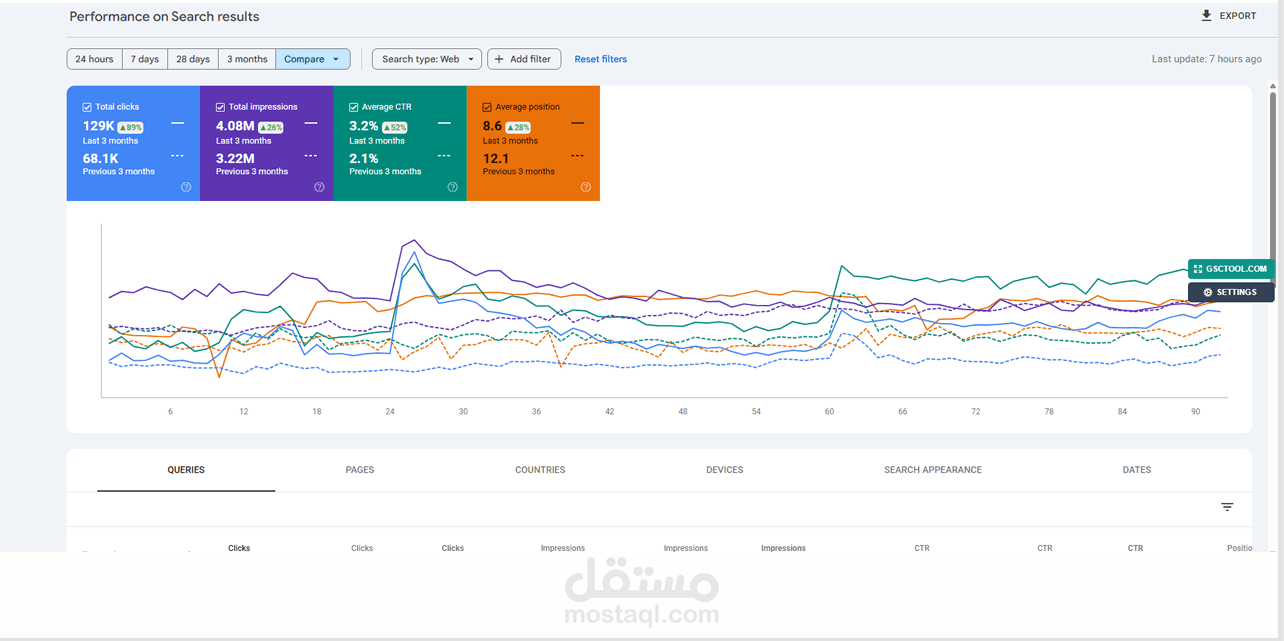Click the gear icon on SETTINGS badge
Screen dimensions: 1284x641
click(1208, 292)
